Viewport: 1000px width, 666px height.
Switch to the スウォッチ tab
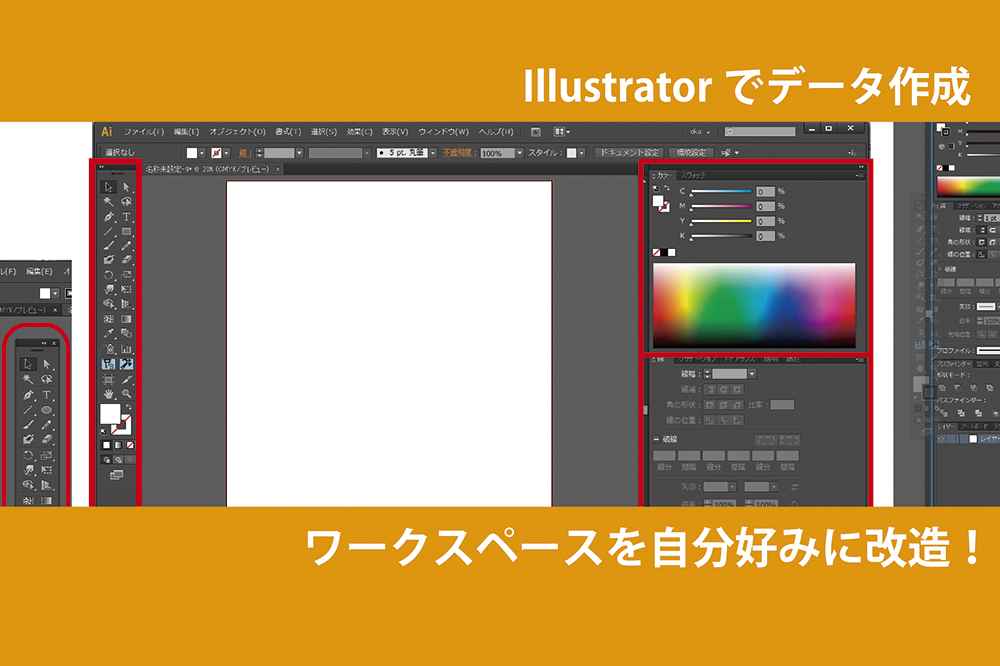[693, 175]
